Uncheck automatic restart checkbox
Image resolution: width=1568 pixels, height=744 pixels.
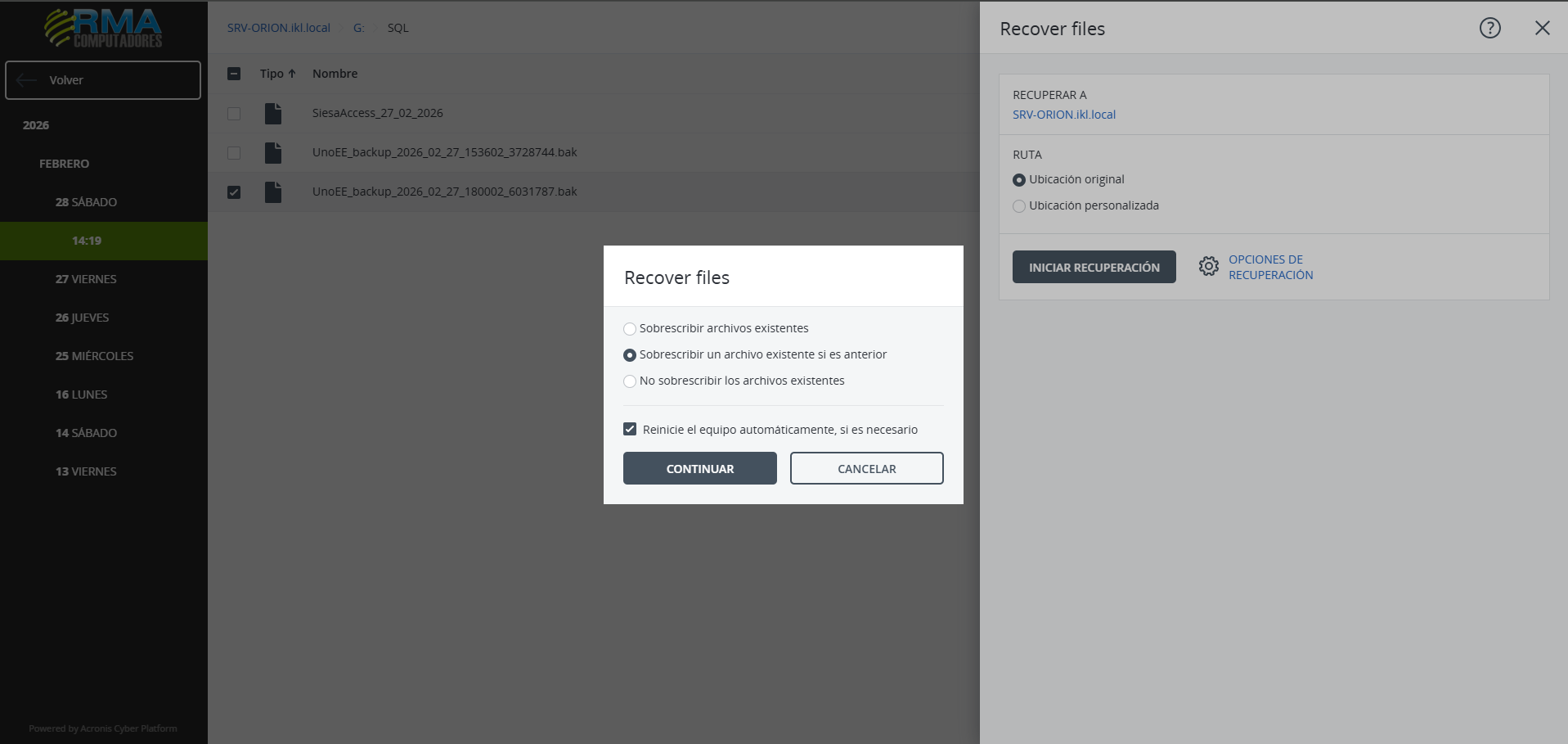click(x=630, y=430)
